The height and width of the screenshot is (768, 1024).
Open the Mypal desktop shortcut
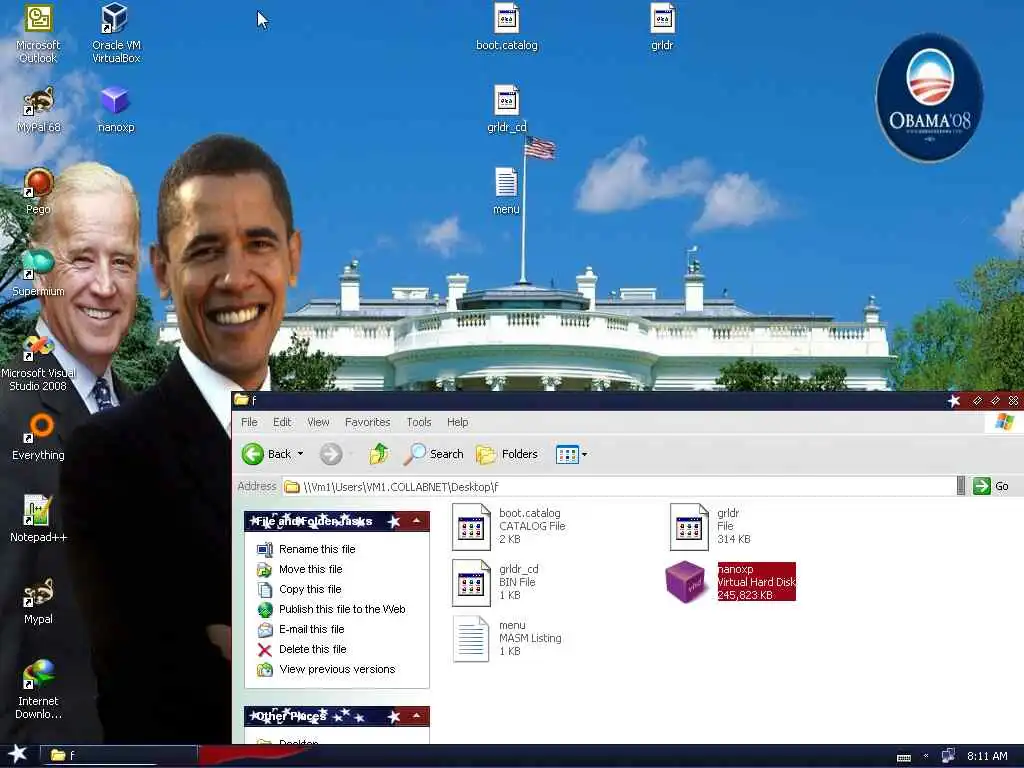[38, 601]
